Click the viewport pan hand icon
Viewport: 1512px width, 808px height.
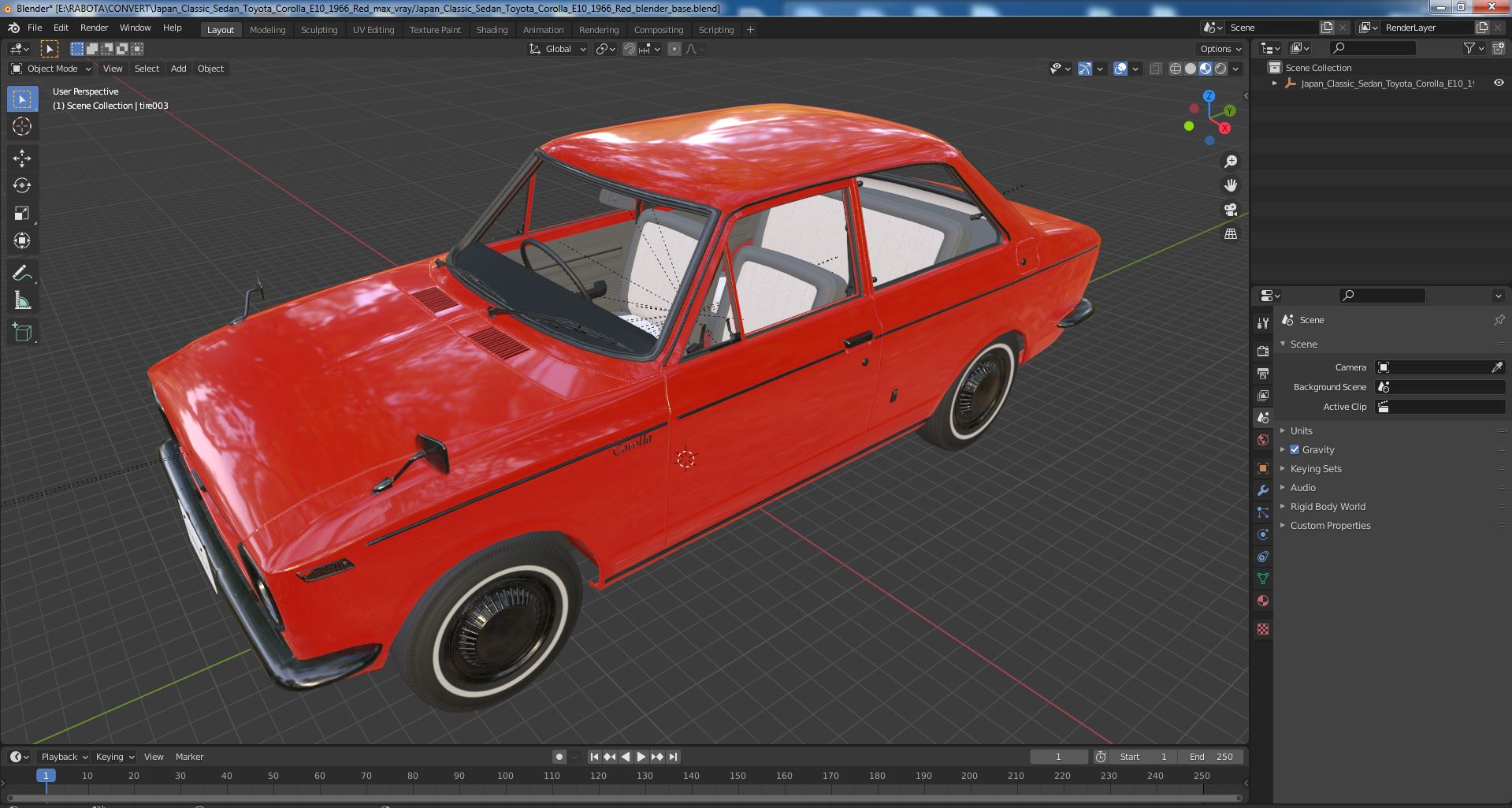coord(1230,185)
